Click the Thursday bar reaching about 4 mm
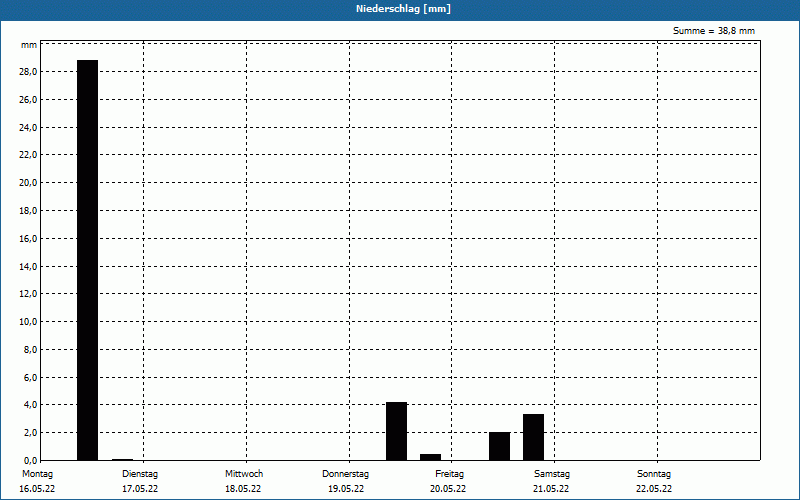This screenshot has height=500, width=800. pyautogui.click(x=396, y=431)
